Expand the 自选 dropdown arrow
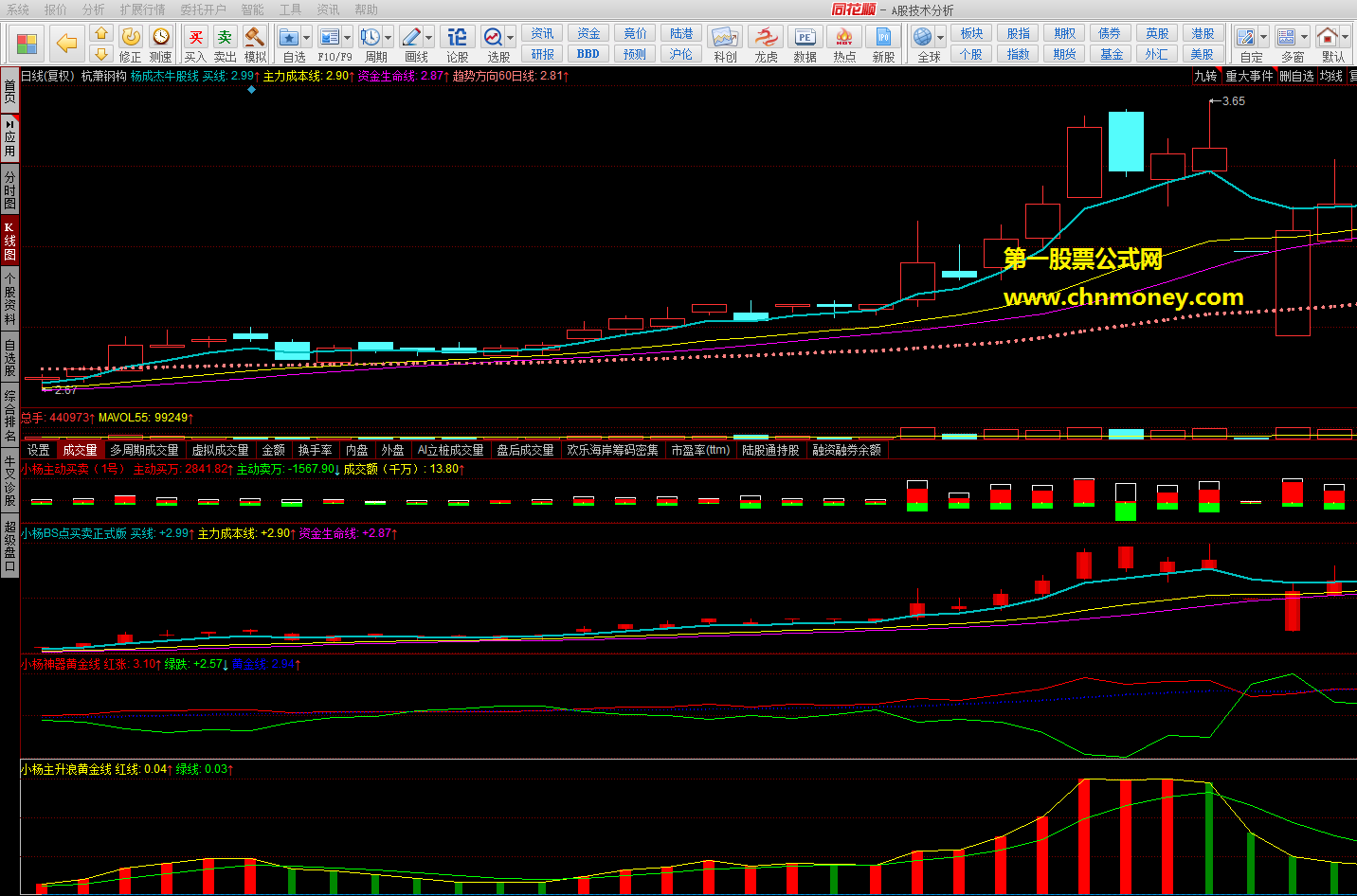1357x896 pixels. [307, 37]
